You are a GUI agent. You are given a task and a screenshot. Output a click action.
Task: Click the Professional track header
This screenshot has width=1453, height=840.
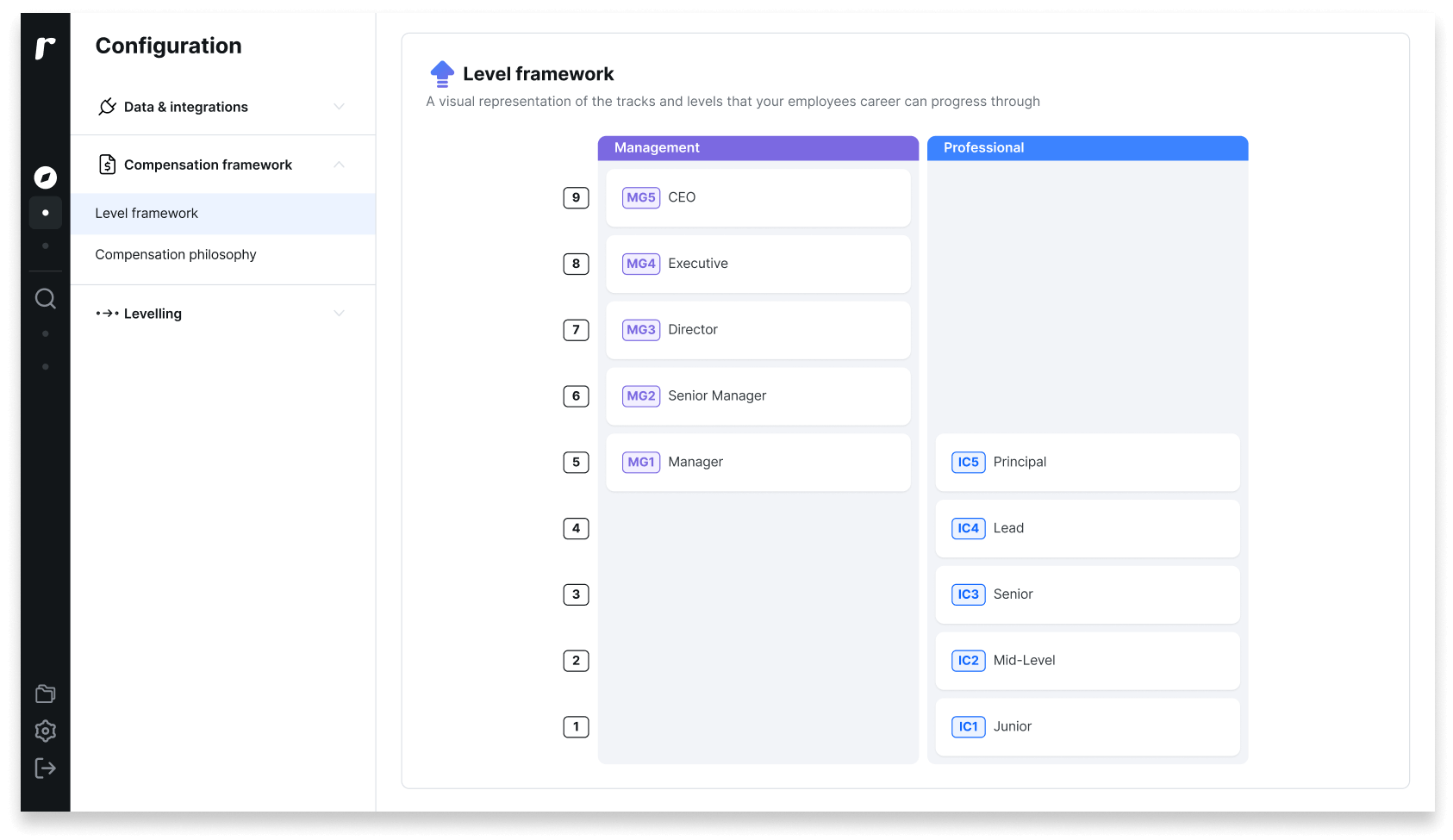point(1088,148)
